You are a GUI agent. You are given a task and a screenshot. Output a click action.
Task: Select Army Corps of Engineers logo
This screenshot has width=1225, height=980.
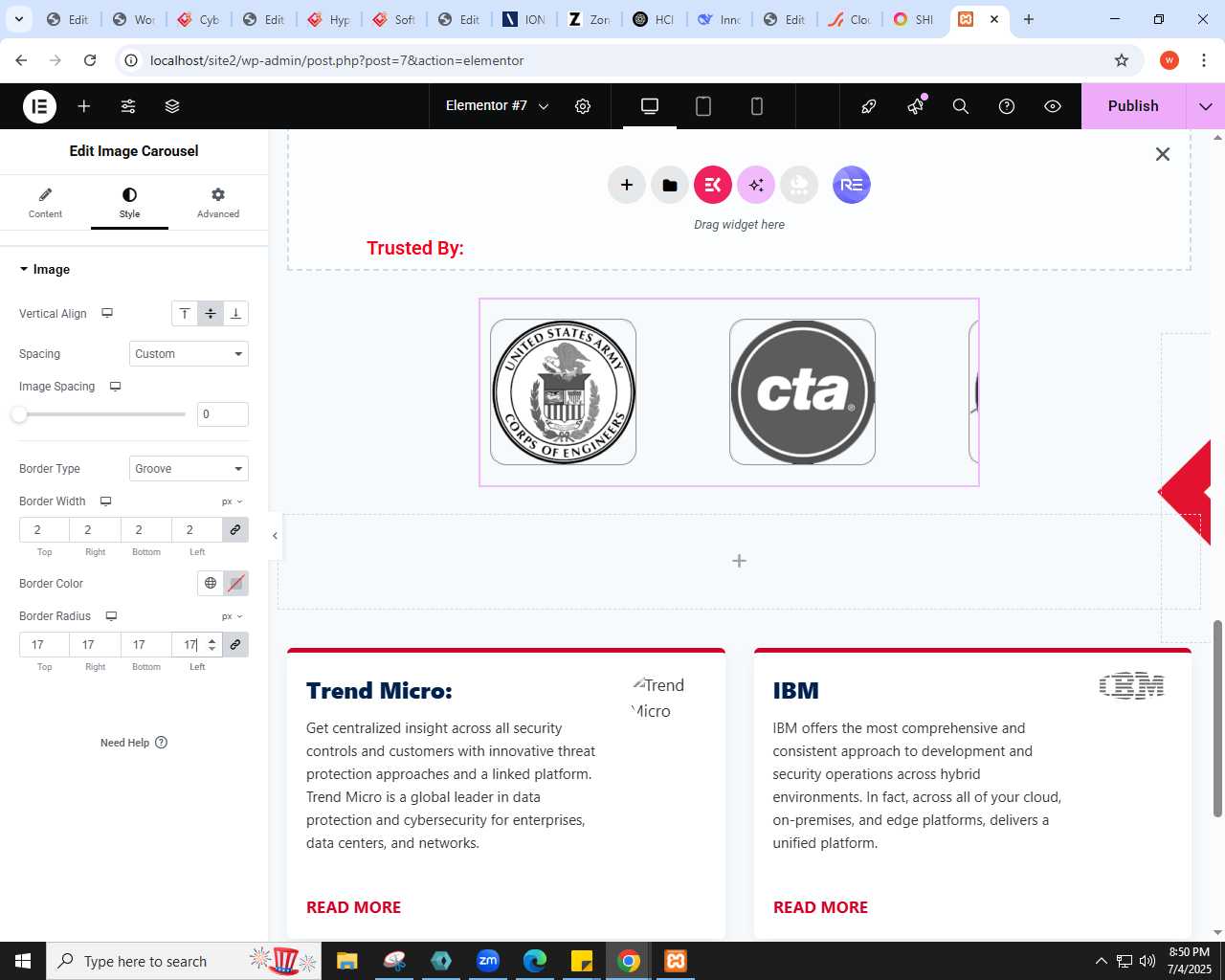[563, 392]
